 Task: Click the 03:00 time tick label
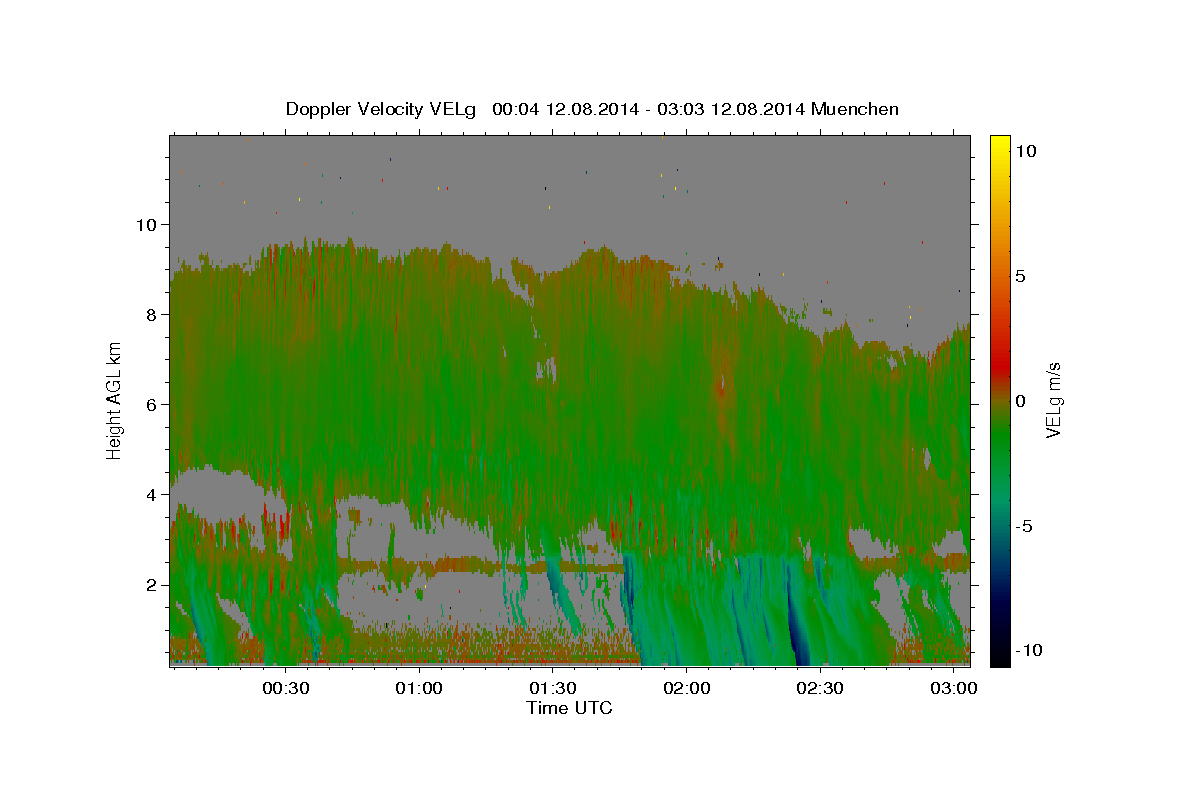click(x=955, y=689)
